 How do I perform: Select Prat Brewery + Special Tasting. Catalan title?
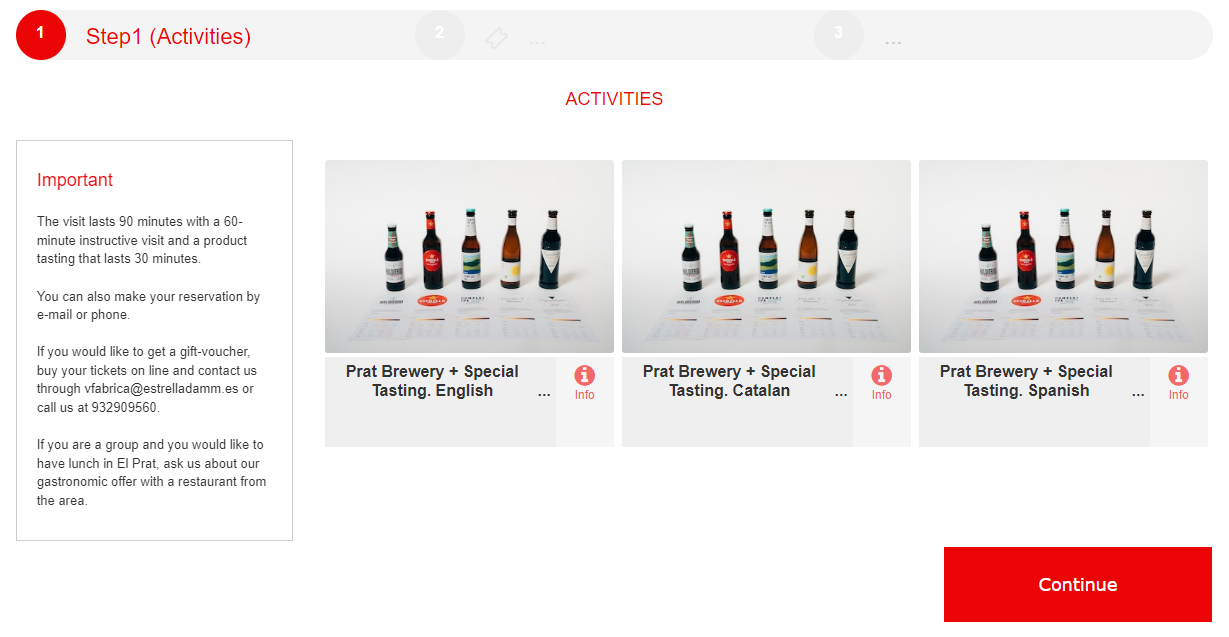pos(729,381)
